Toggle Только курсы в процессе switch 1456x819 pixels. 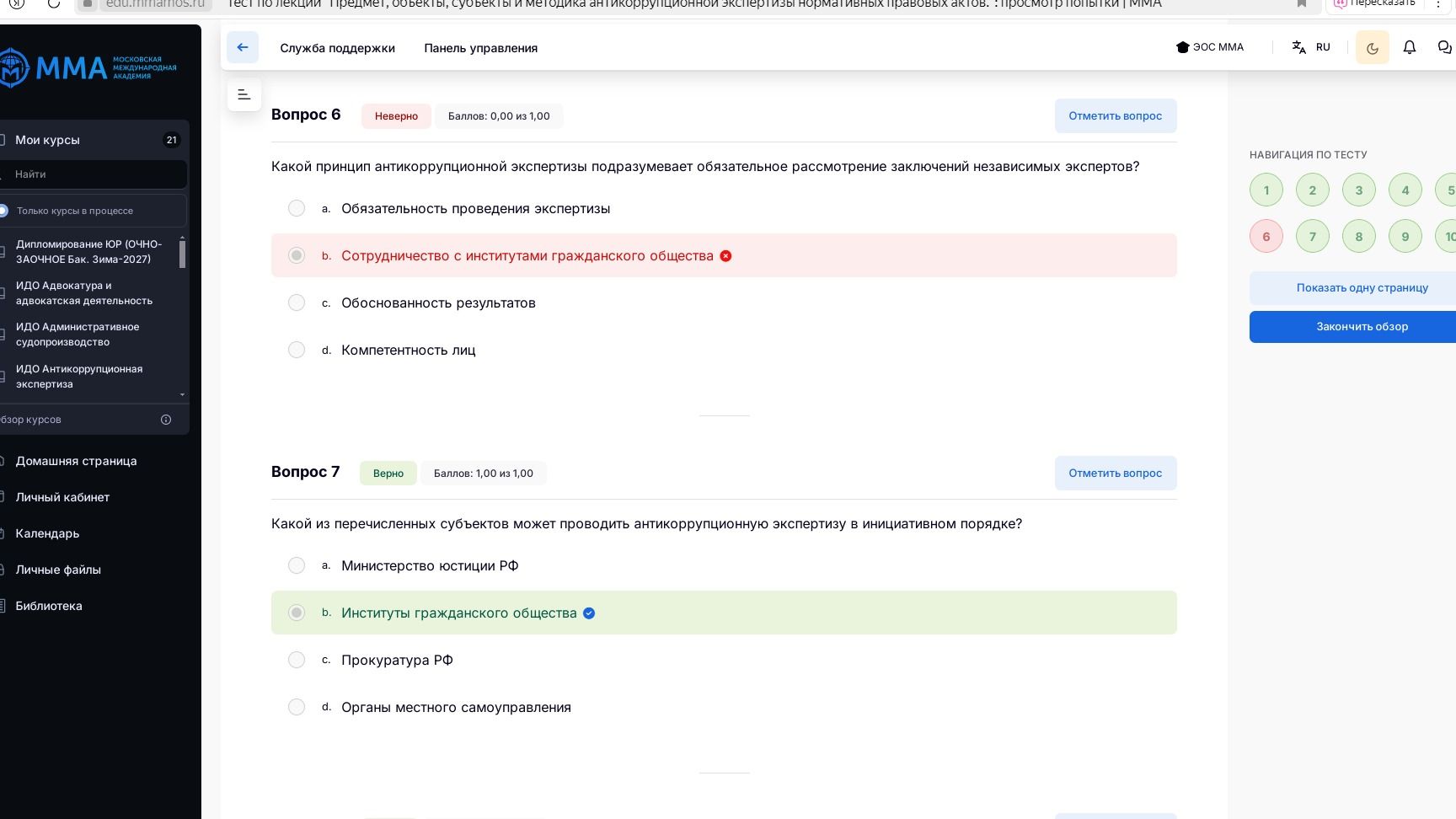point(3,211)
